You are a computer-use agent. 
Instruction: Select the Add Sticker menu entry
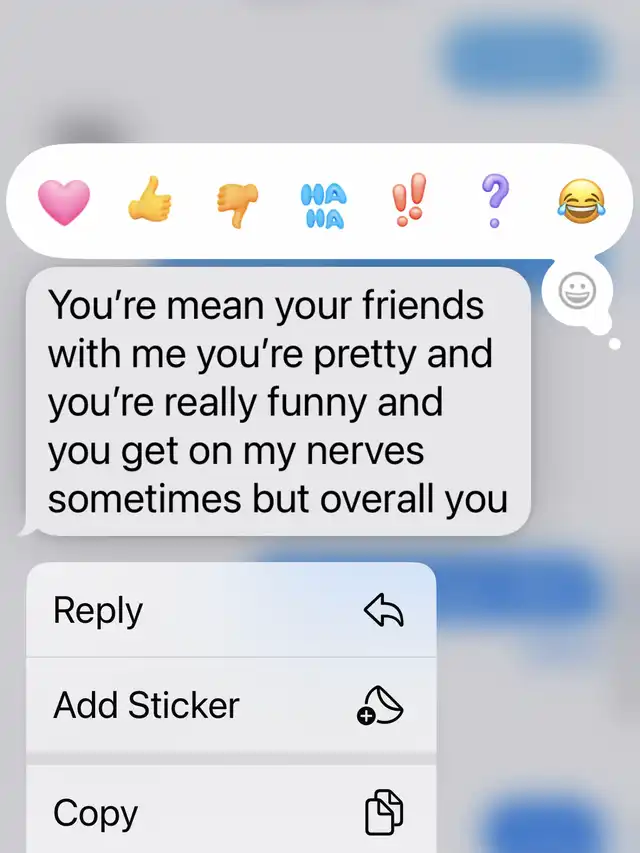click(x=231, y=705)
